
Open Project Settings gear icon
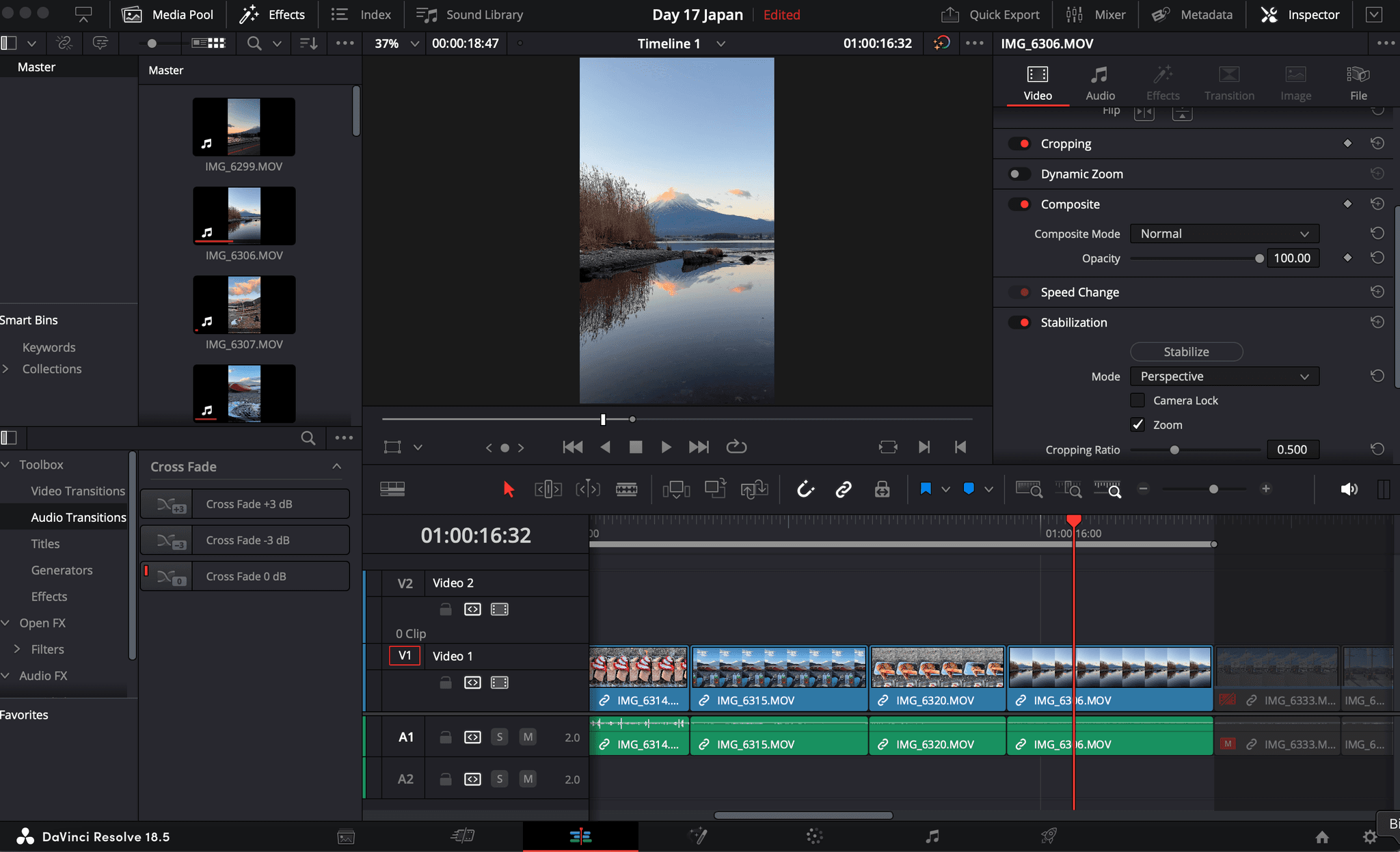point(1370,837)
